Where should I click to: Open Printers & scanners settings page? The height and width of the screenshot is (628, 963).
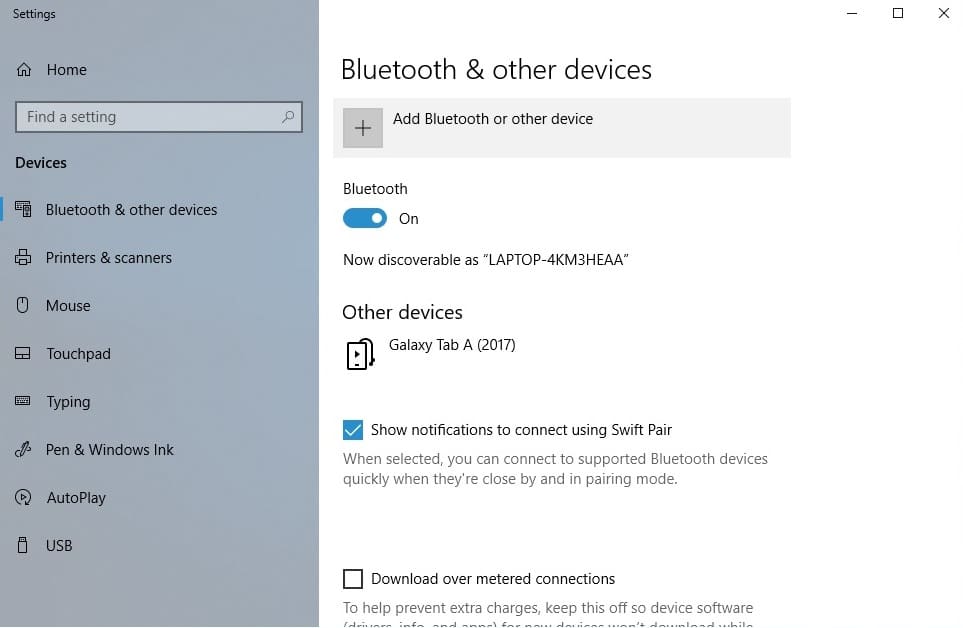[x=109, y=258]
